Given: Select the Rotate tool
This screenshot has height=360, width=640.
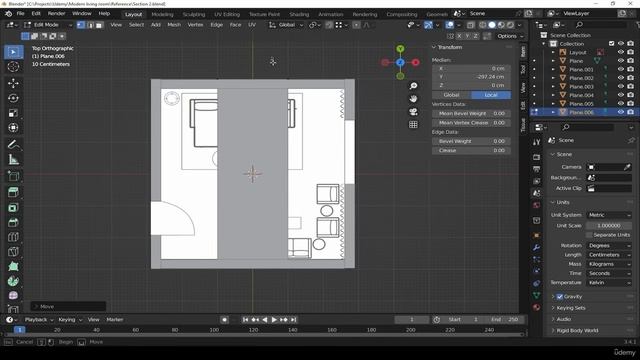Looking at the screenshot, I should pyautogui.click(x=13, y=98).
